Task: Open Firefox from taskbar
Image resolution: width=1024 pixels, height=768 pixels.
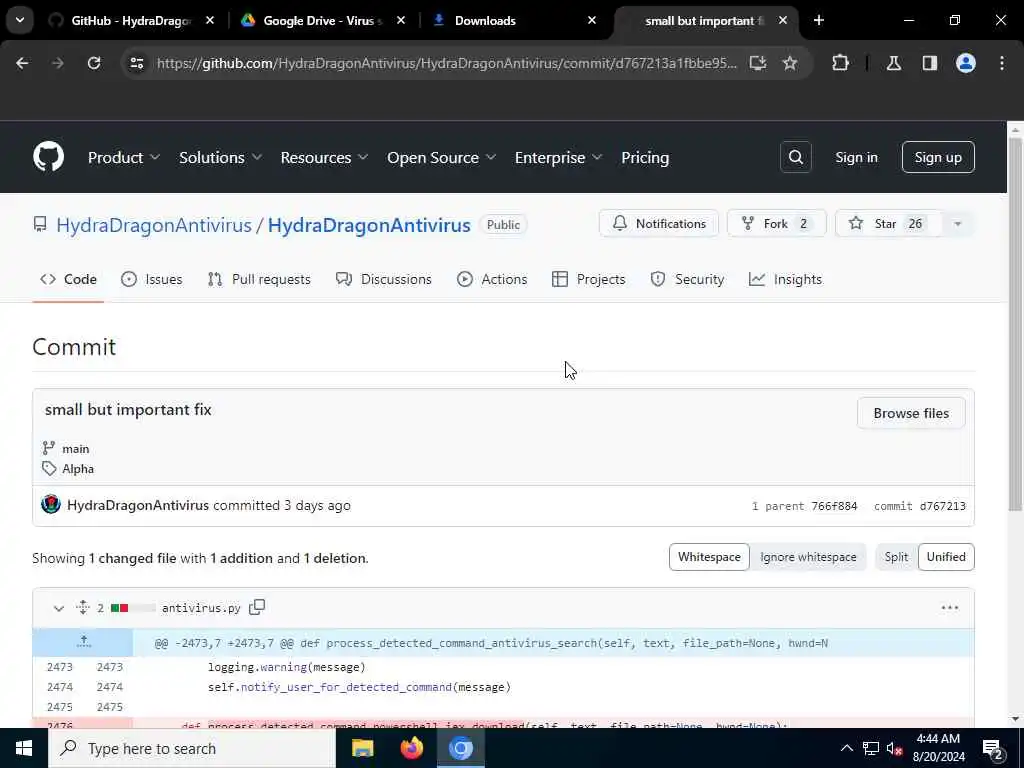Action: coord(411,748)
